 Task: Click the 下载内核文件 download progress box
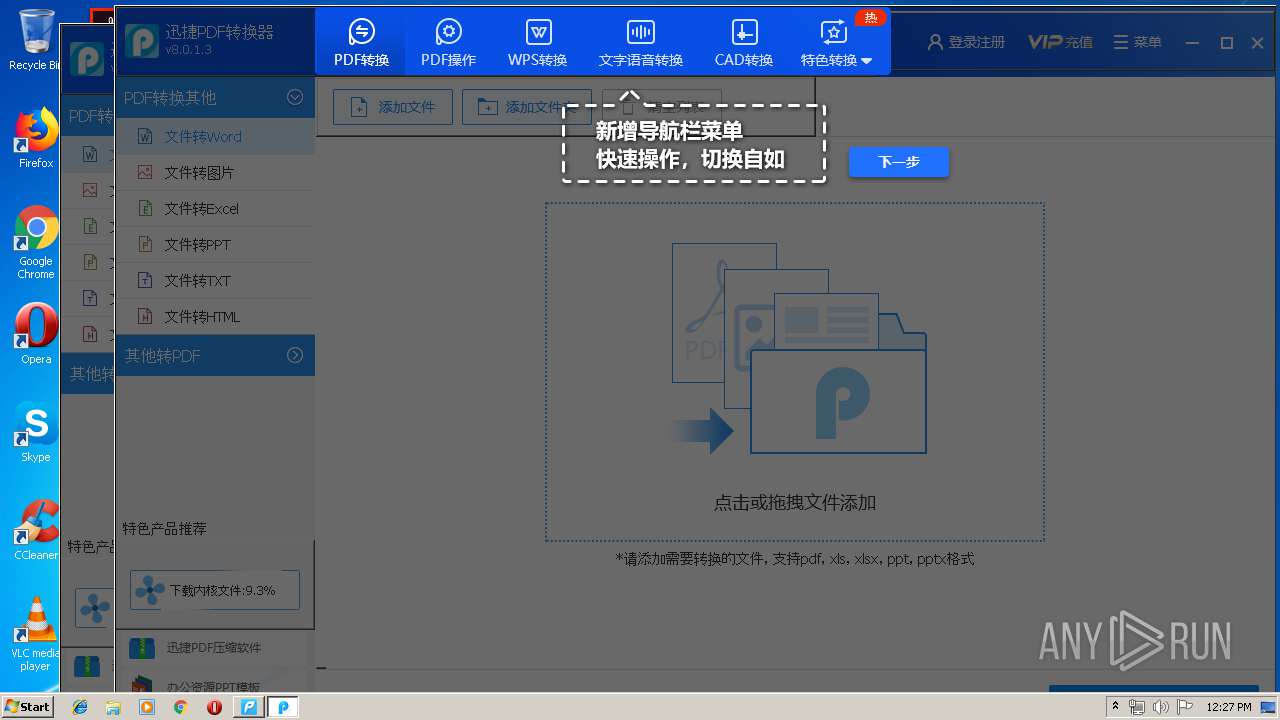click(215, 590)
